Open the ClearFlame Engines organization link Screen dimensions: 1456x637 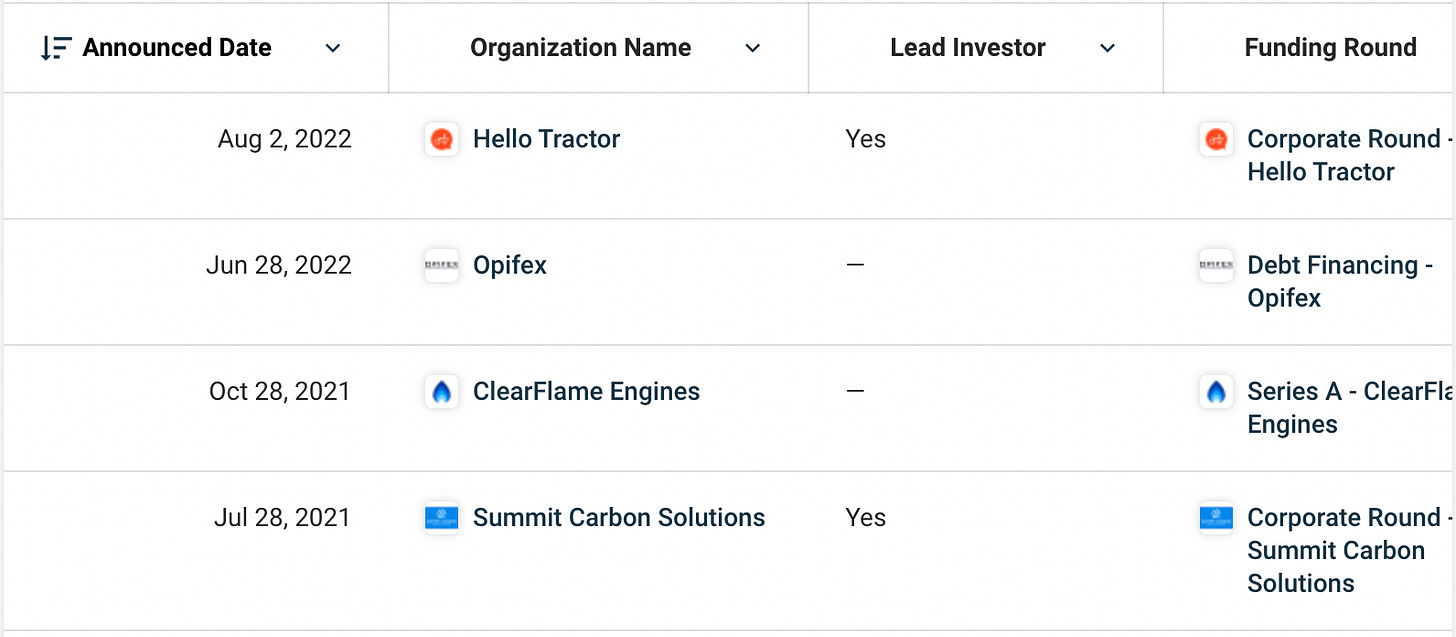coord(586,391)
